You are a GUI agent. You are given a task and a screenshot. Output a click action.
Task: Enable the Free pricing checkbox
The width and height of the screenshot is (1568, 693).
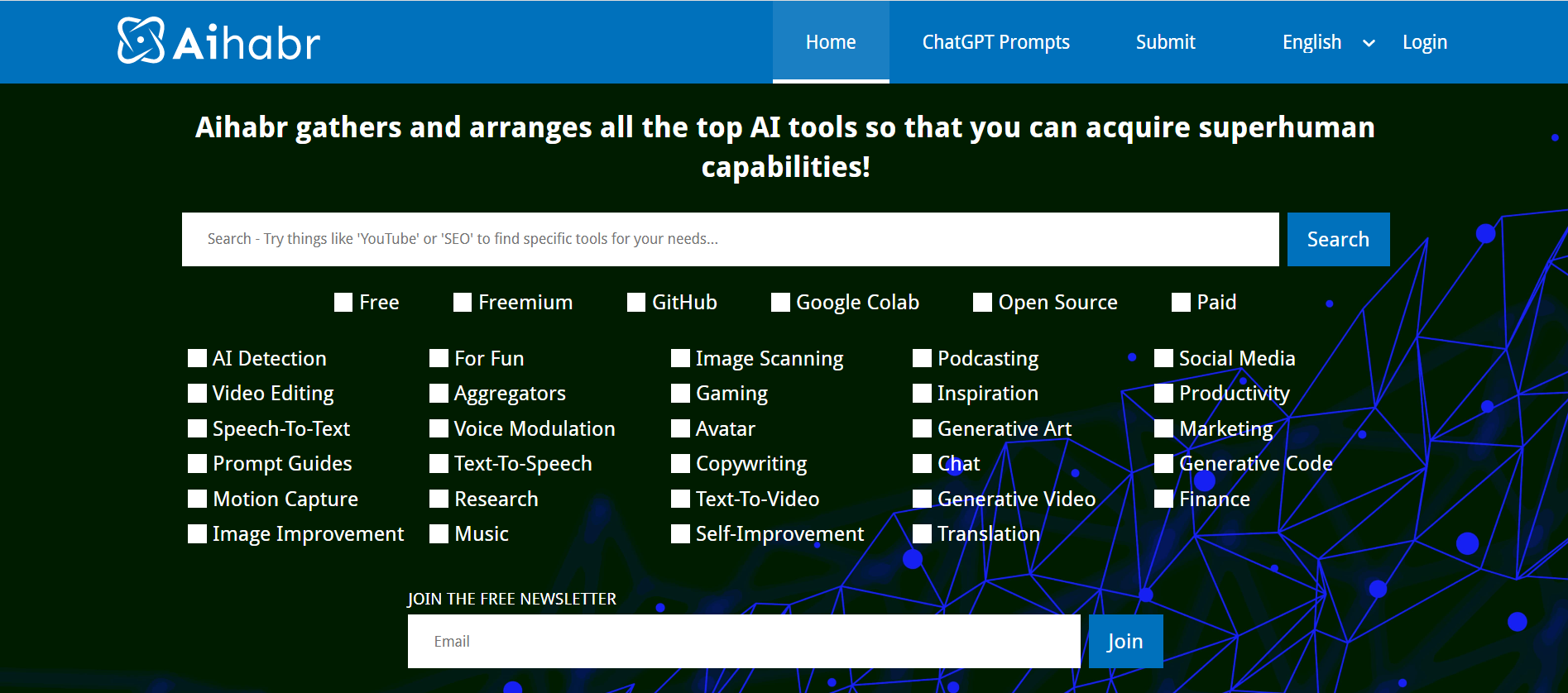(x=343, y=303)
